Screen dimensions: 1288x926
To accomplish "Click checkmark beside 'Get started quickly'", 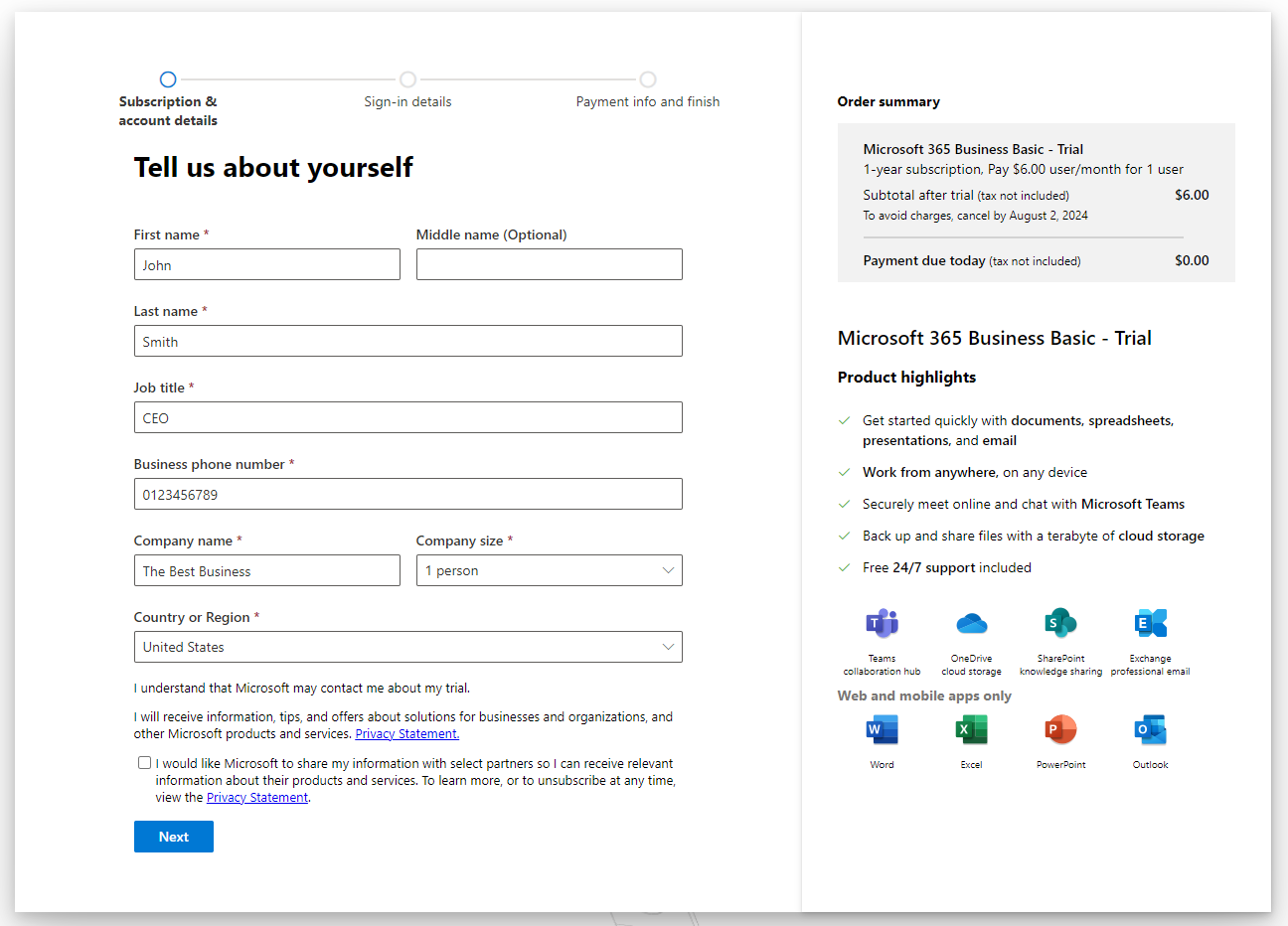I will click(844, 420).
